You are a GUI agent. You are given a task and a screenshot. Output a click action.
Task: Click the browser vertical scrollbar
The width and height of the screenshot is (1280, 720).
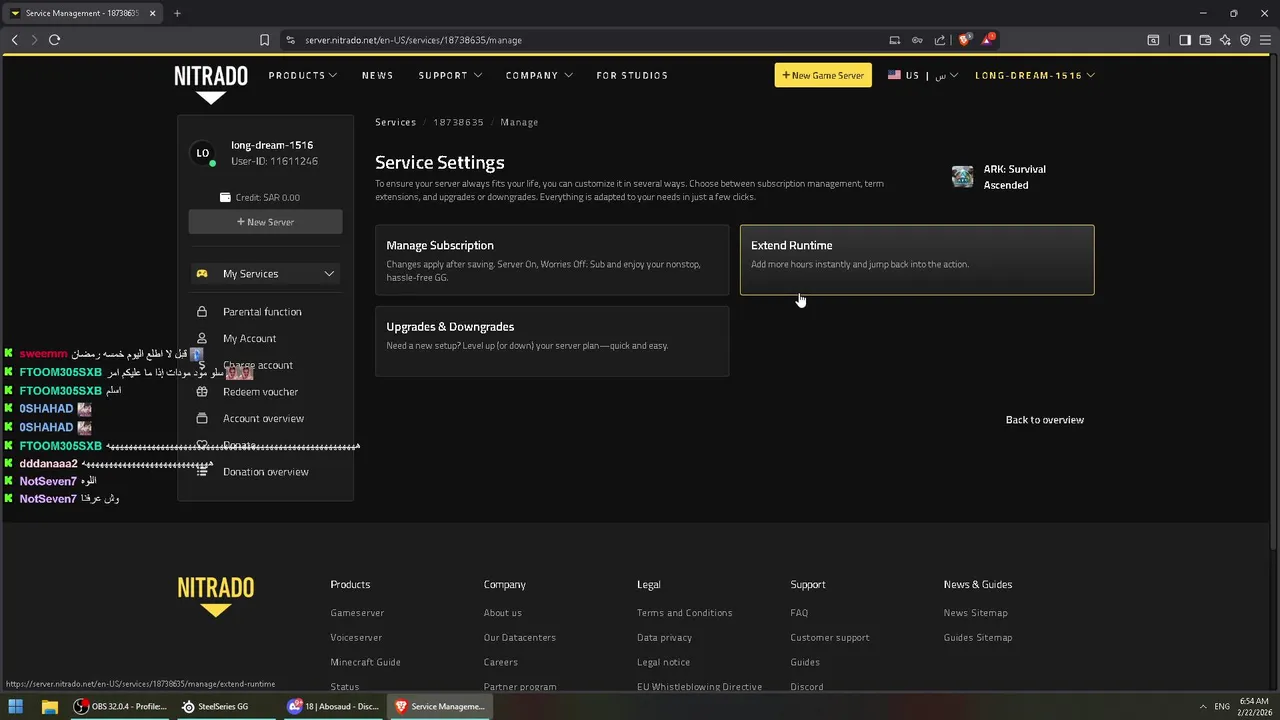(x=1274, y=300)
